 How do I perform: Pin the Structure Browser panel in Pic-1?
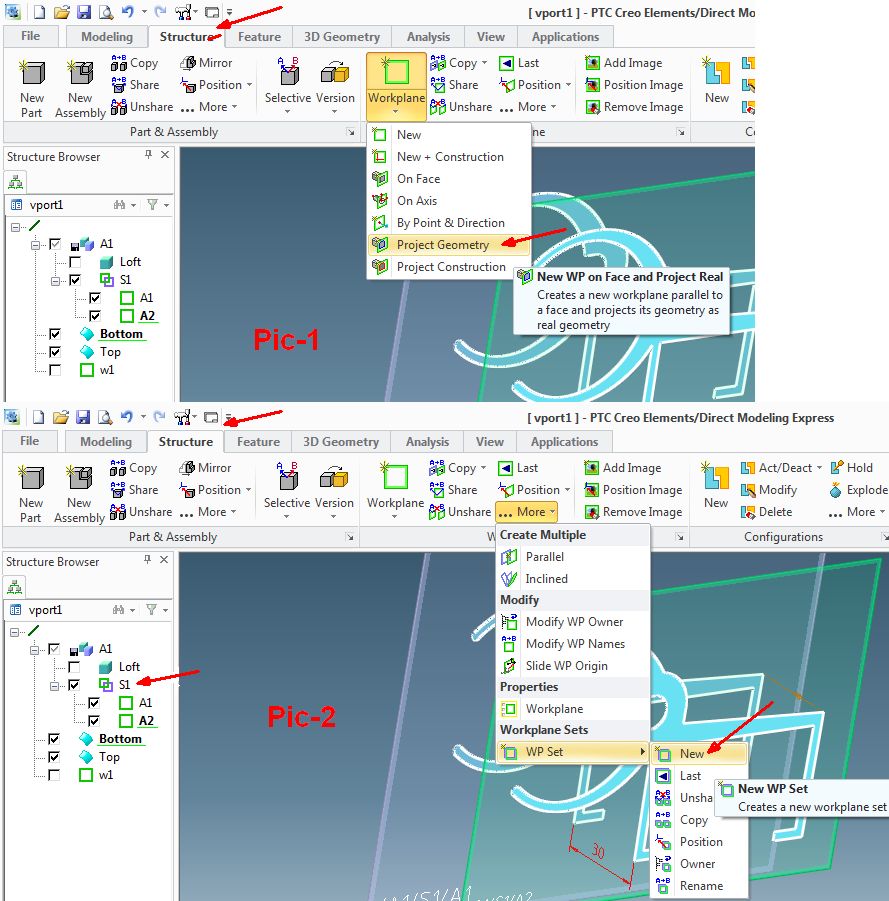click(148, 155)
